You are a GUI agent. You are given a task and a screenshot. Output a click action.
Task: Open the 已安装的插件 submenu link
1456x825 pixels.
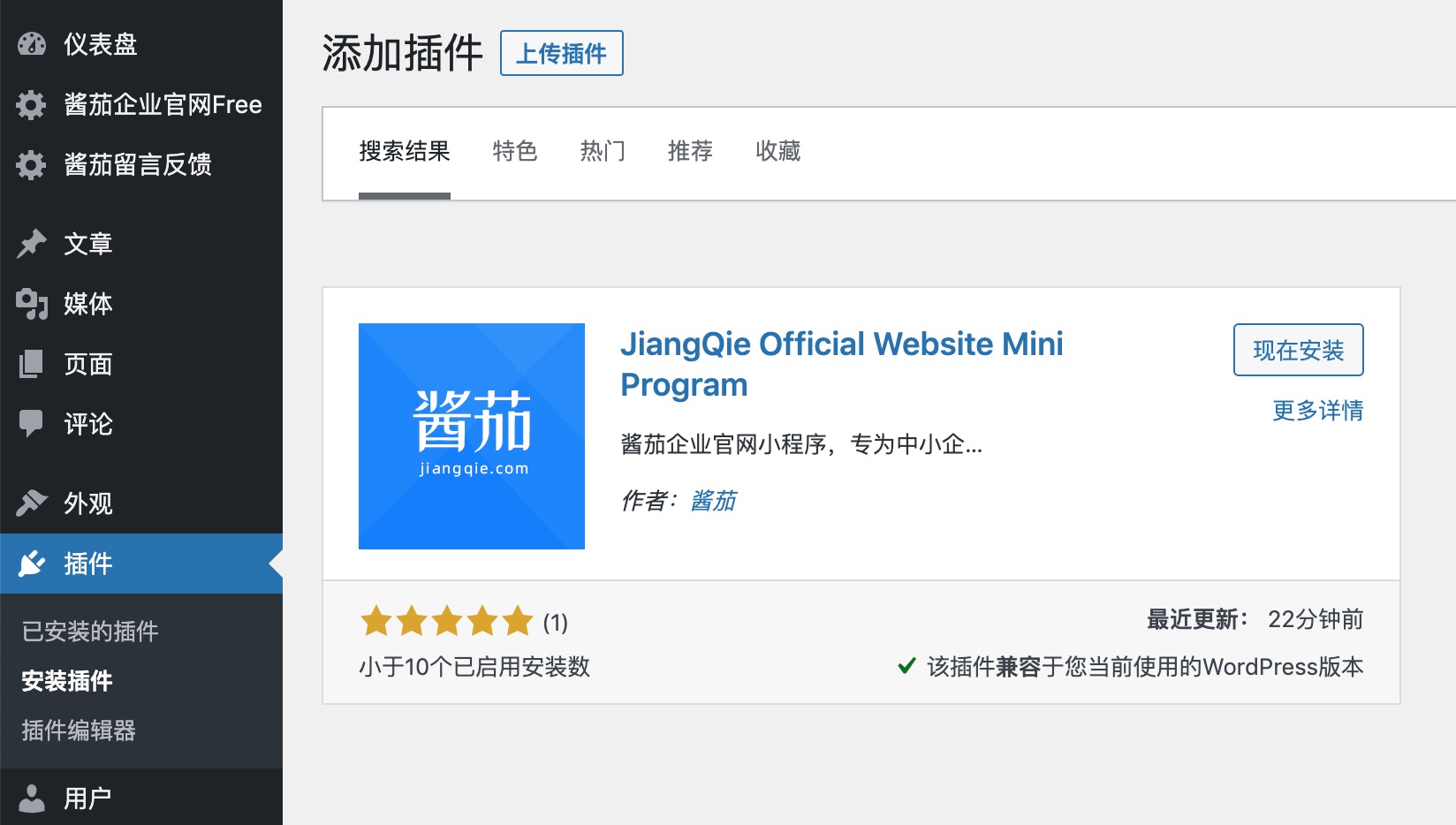tap(90, 631)
